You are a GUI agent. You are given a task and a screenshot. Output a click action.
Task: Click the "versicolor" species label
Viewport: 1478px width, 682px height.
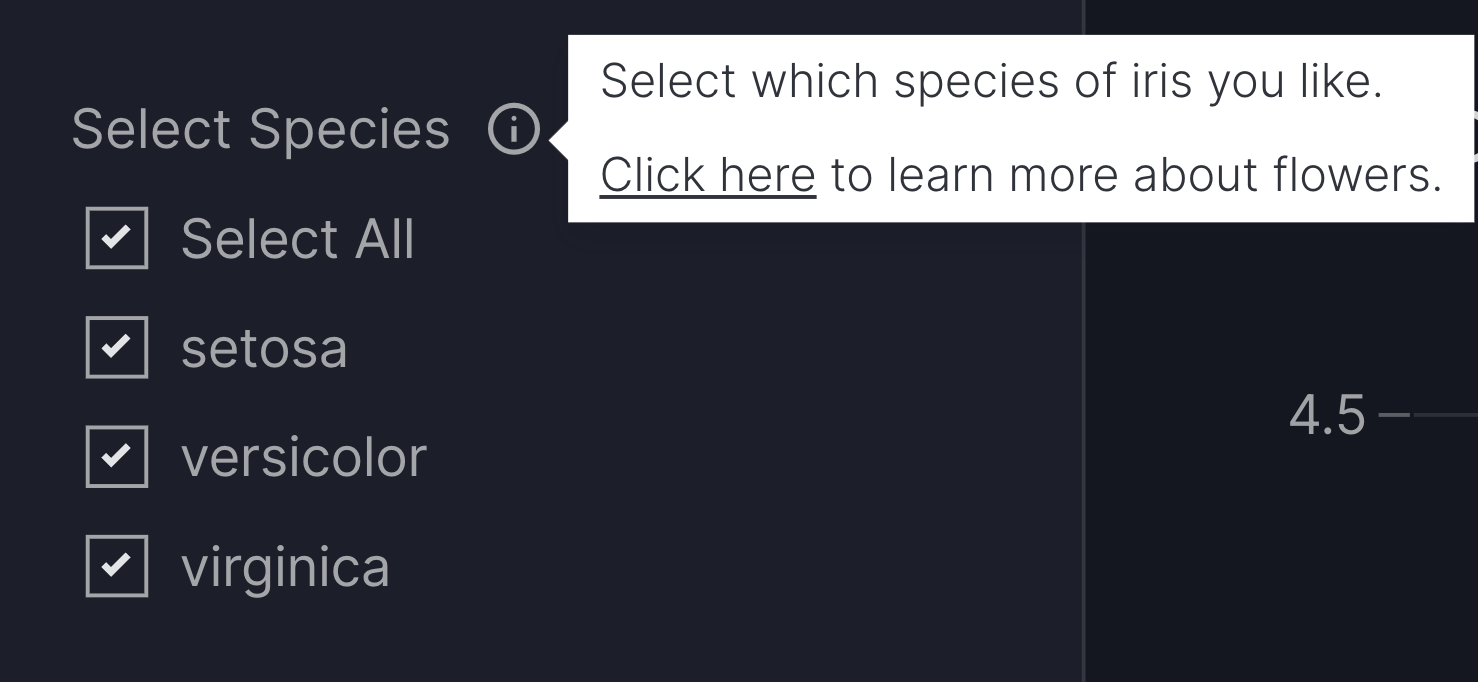(x=303, y=457)
